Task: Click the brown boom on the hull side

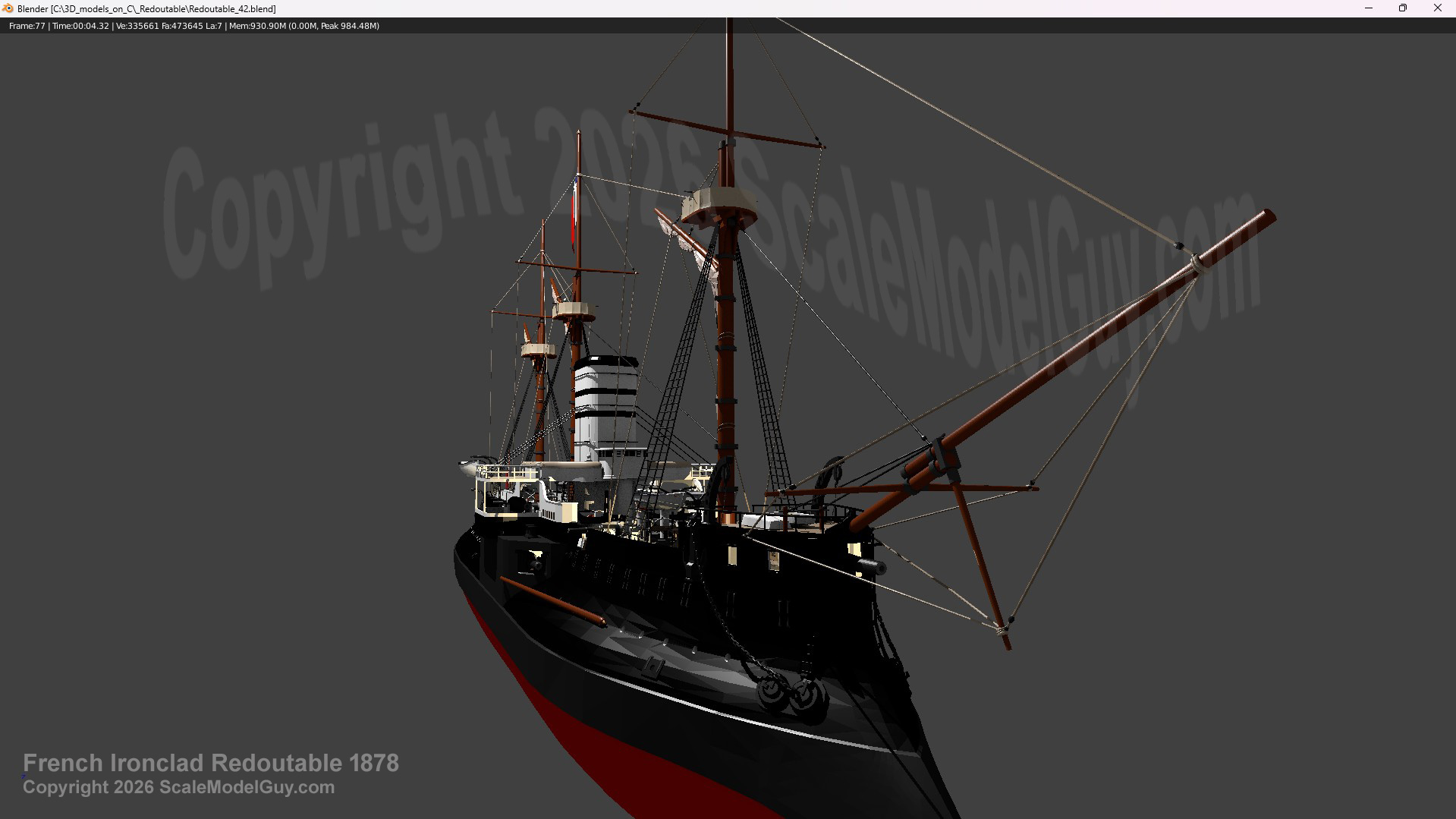Action: pyautogui.click(x=553, y=601)
